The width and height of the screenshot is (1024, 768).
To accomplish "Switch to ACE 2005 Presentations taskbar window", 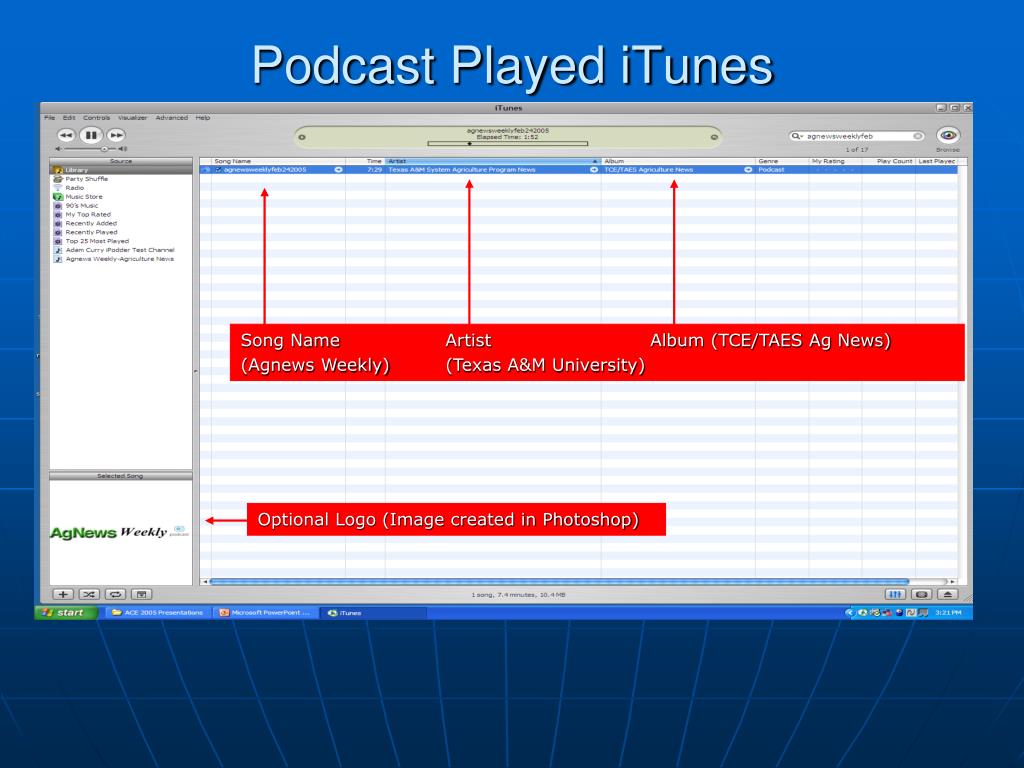I will click(158, 613).
